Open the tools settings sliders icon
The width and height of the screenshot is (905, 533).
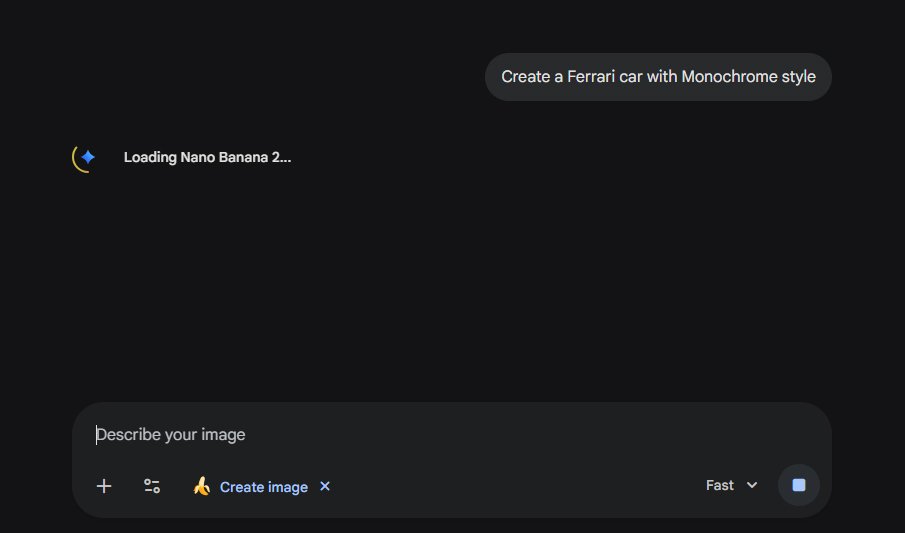[152, 486]
